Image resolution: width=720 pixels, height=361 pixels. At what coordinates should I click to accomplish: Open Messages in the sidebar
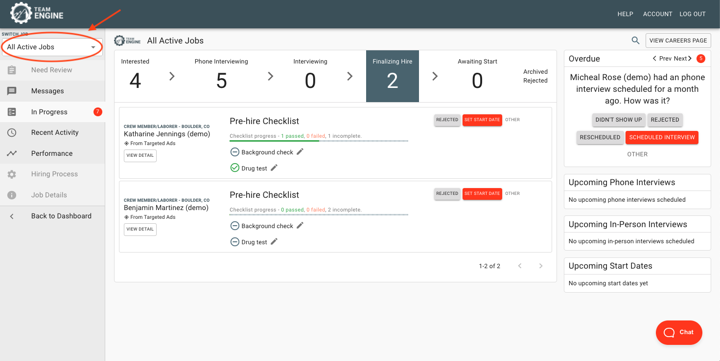point(53,91)
